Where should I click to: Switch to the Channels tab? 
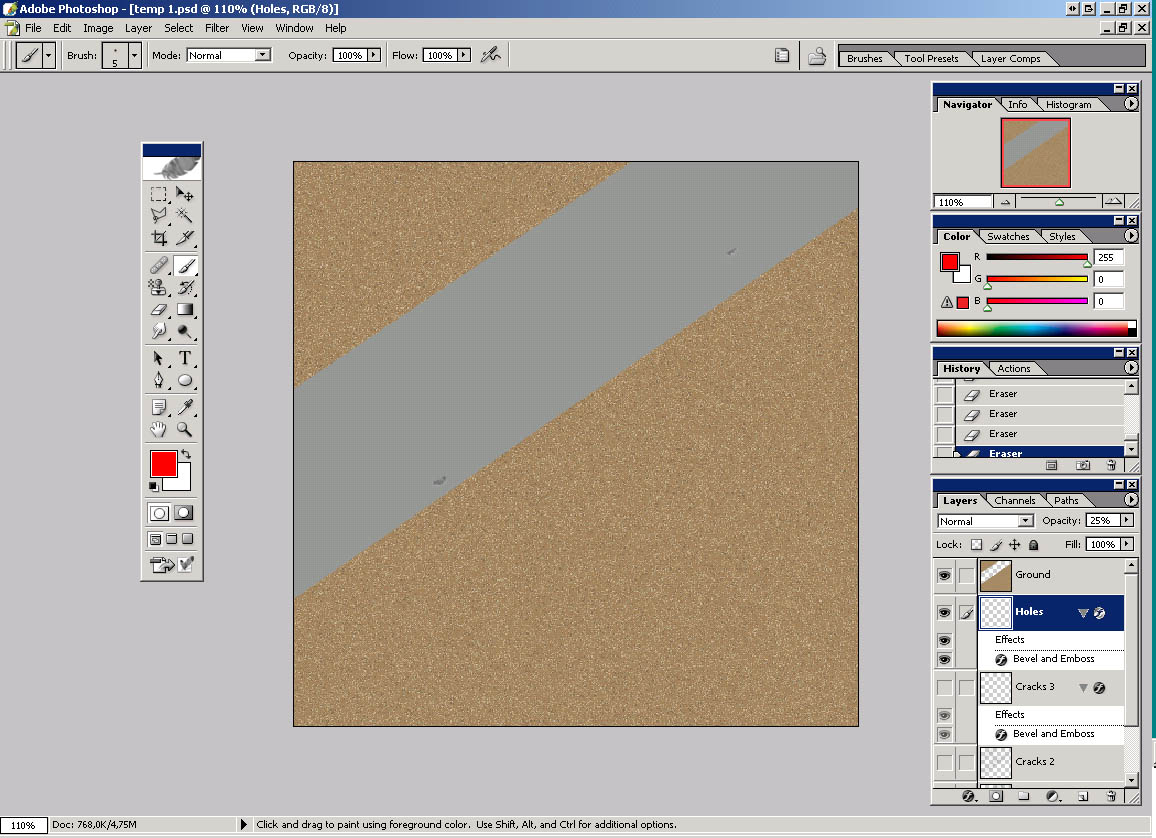(x=1014, y=500)
